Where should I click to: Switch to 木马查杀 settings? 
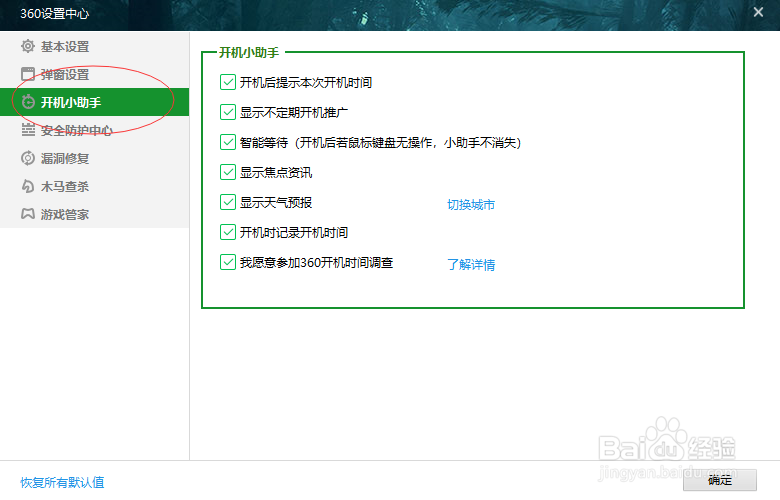click(x=95, y=186)
